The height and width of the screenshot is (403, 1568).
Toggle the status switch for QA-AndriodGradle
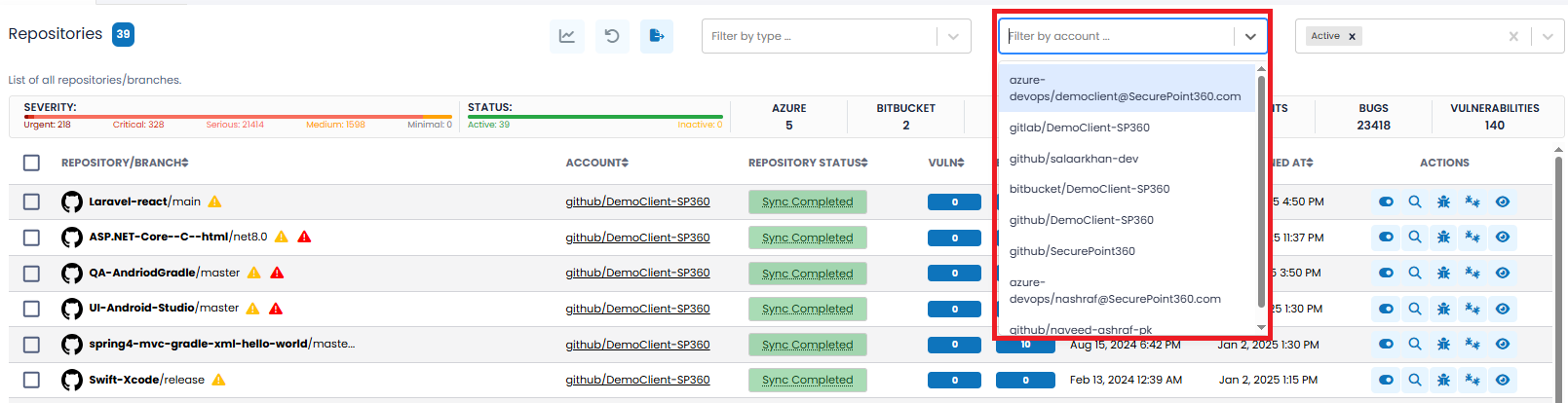pyautogui.click(x=1386, y=273)
